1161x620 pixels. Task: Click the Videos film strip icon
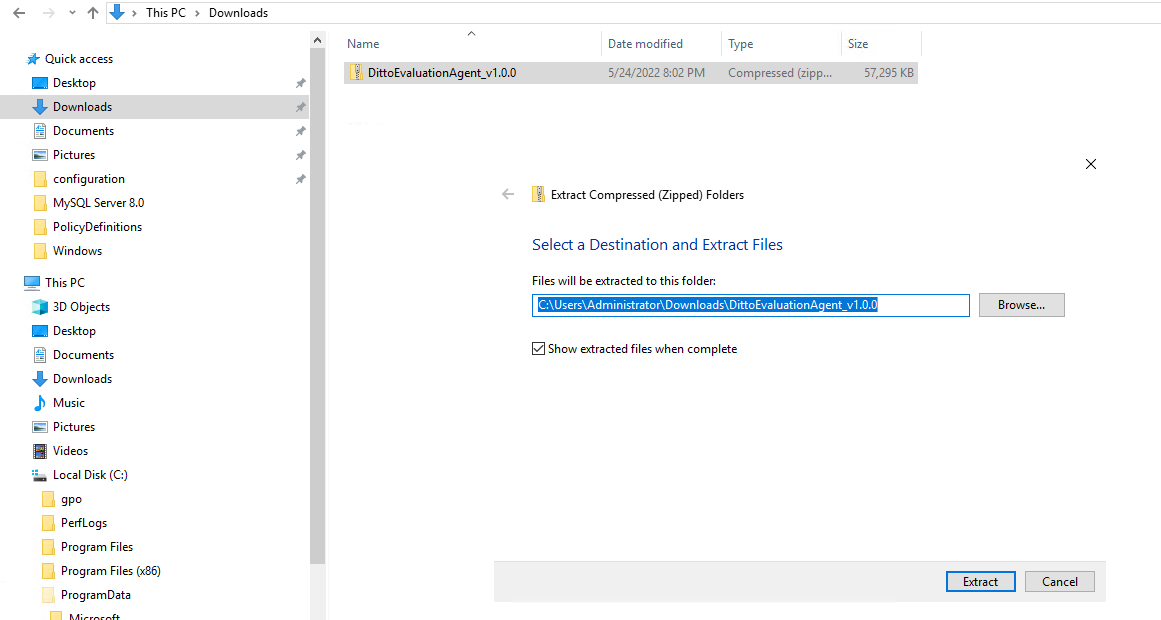40,450
